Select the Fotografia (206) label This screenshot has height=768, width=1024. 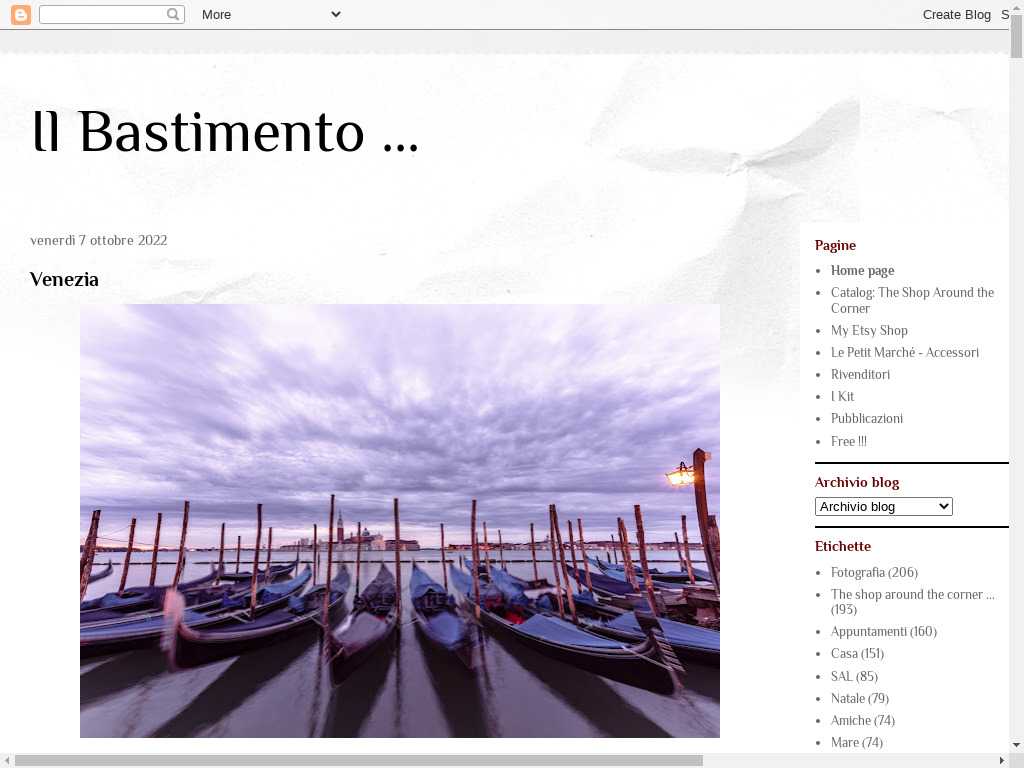point(874,573)
